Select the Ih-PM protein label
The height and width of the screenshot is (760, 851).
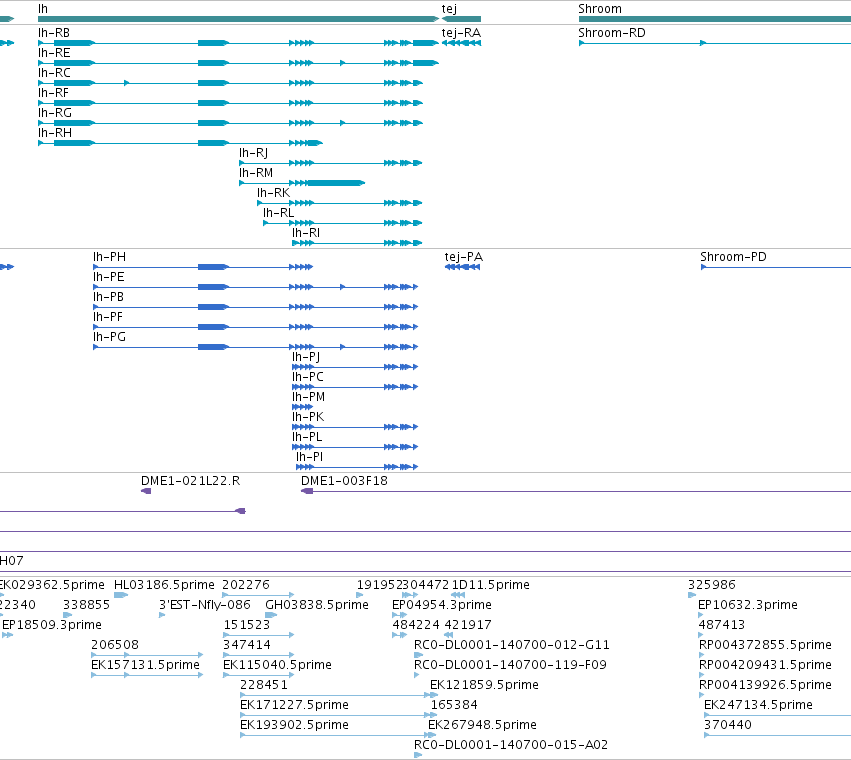click(x=308, y=397)
